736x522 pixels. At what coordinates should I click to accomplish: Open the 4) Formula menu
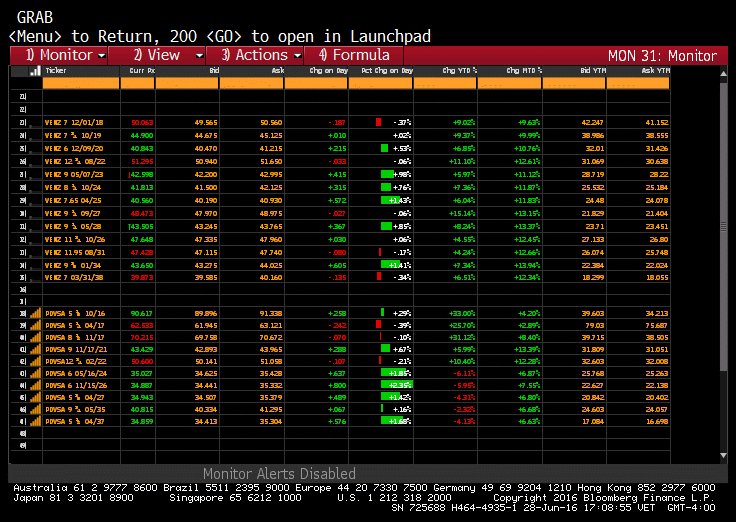click(354, 55)
